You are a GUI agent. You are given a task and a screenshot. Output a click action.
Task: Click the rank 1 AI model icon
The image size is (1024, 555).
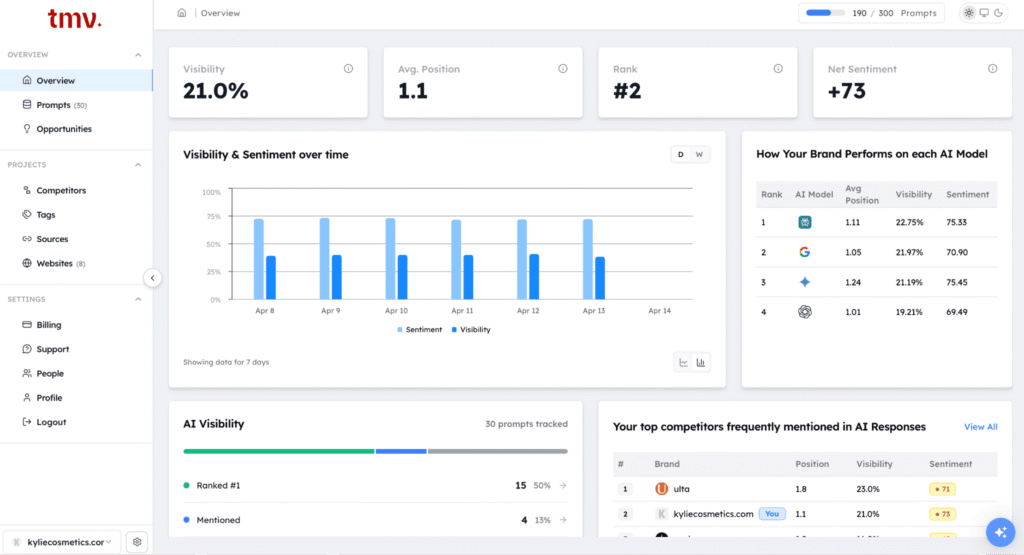pos(805,222)
